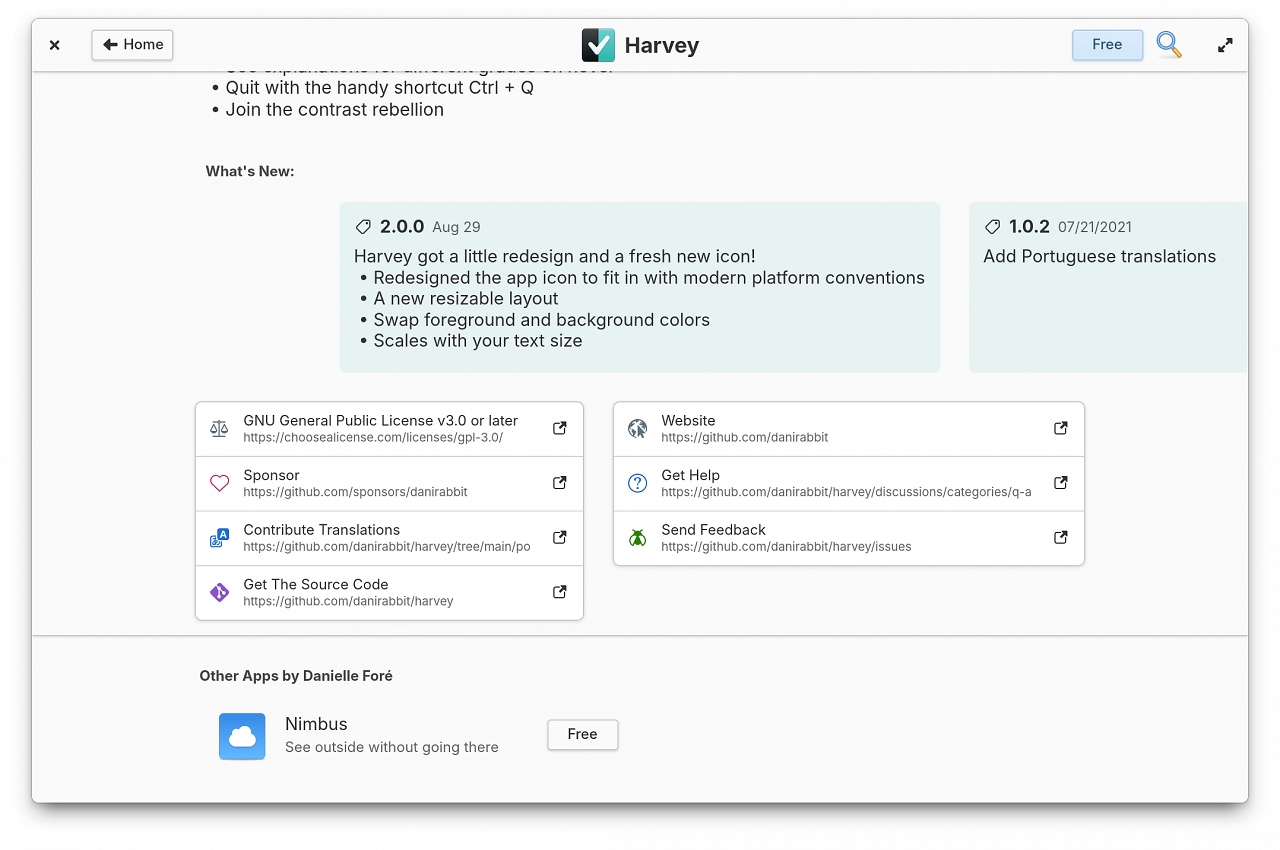Open the GNU General Public License link
This screenshot has height=850, width=1280.
389,429
